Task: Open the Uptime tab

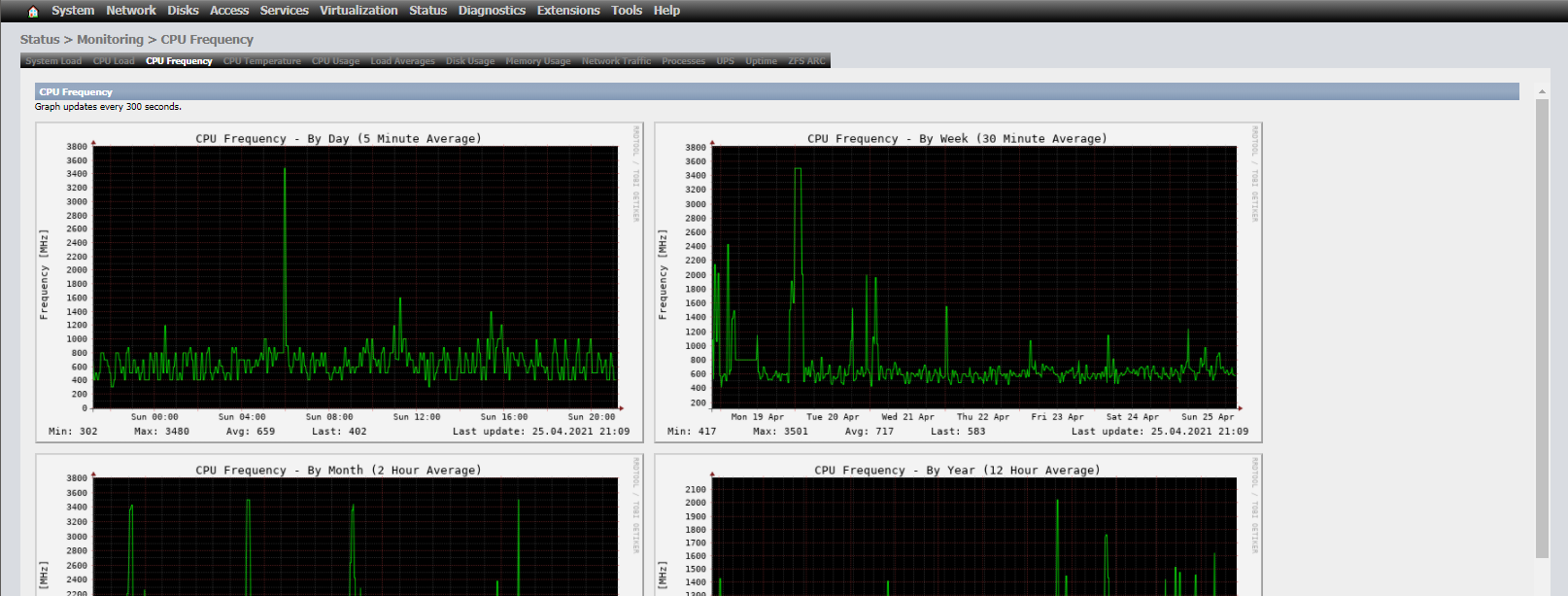Action: tap(761, 61)
